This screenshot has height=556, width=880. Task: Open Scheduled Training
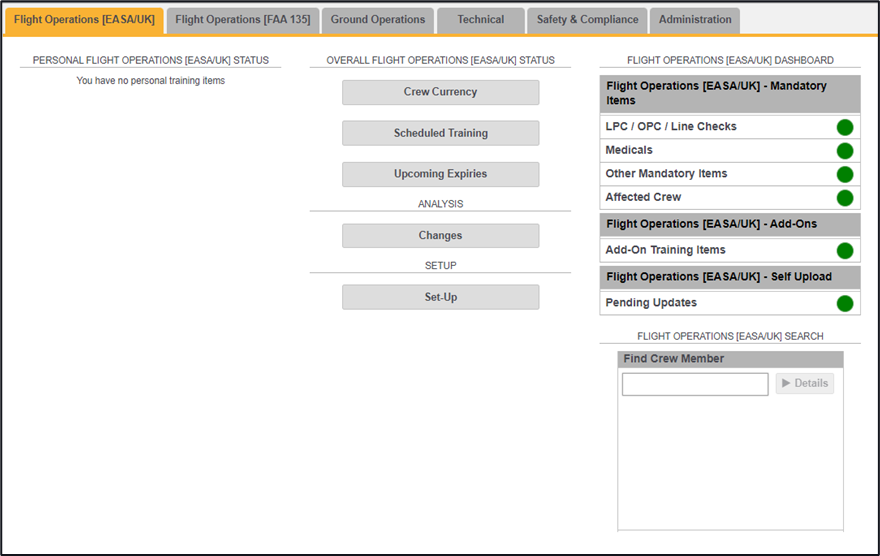(x=441, y=134)
